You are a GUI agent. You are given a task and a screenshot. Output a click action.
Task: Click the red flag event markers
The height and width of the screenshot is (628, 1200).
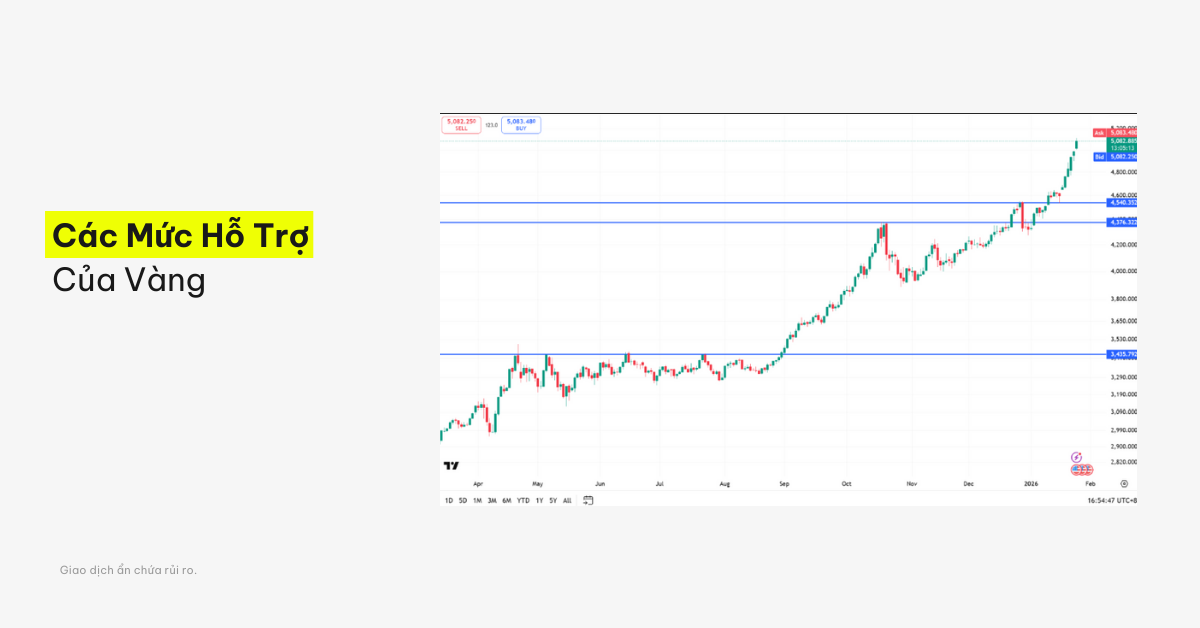point(1080,469)
